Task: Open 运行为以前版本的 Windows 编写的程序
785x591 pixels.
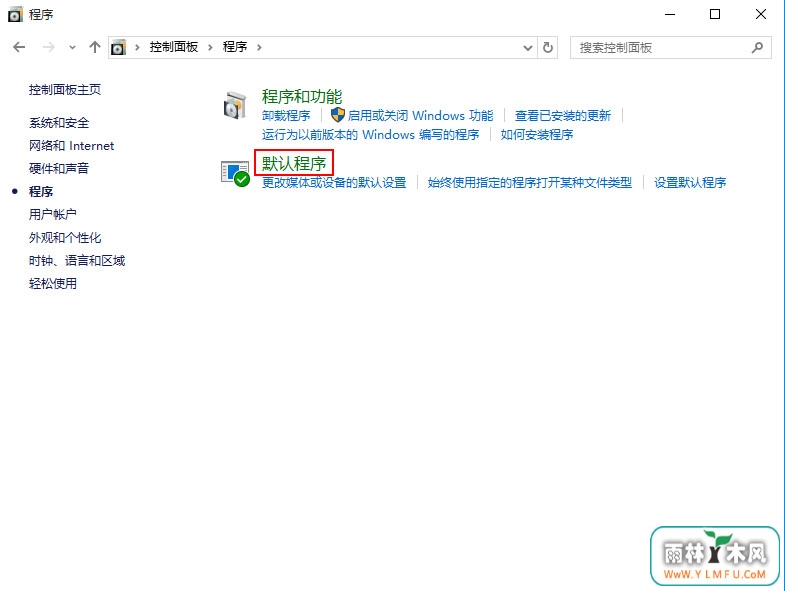Action: coord(370,135)
